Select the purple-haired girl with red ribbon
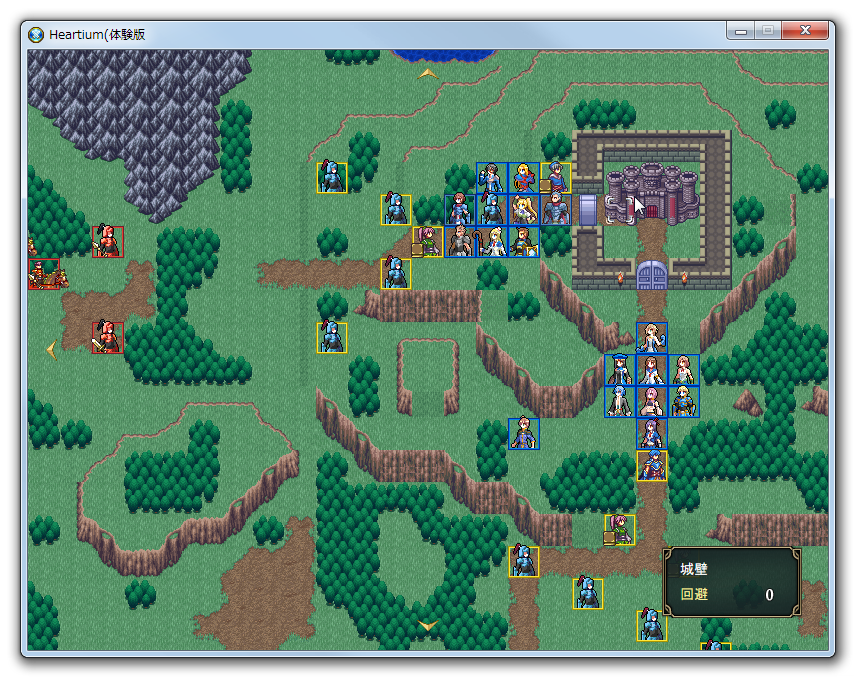This screenshot has height=678, width=856. pos(652,433)
